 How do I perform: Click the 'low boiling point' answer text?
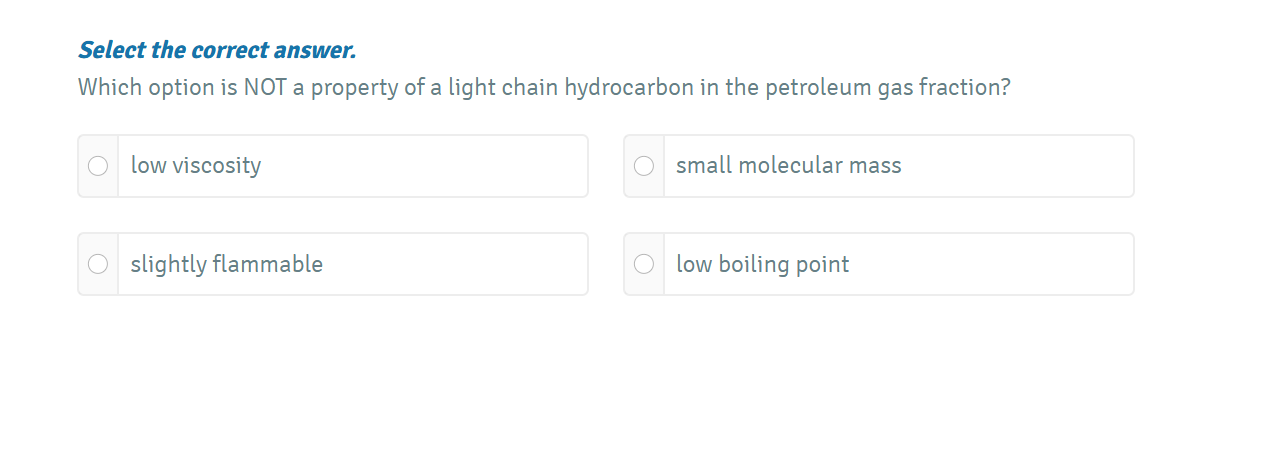(x=762, y=264)
